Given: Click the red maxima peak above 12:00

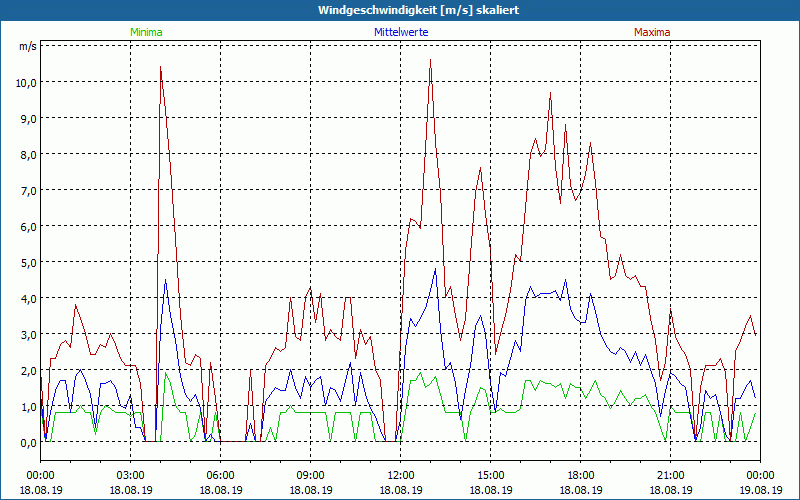Looking at the screenshot, I should click(431, 60).
